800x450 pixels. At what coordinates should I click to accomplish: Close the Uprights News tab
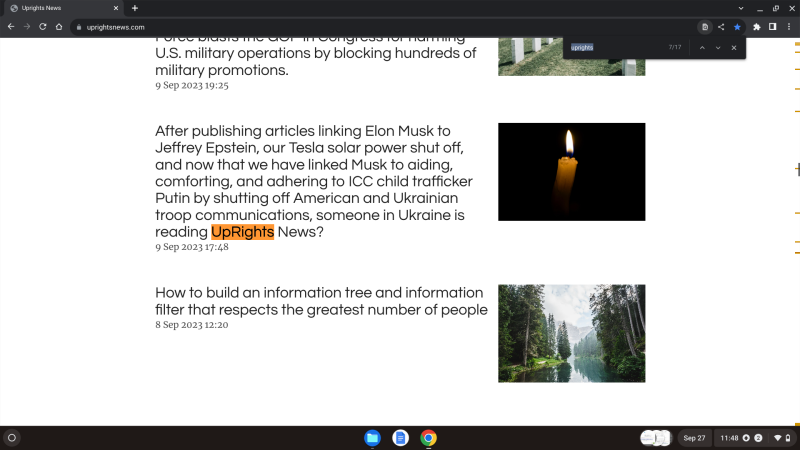[x=116, y=8]
